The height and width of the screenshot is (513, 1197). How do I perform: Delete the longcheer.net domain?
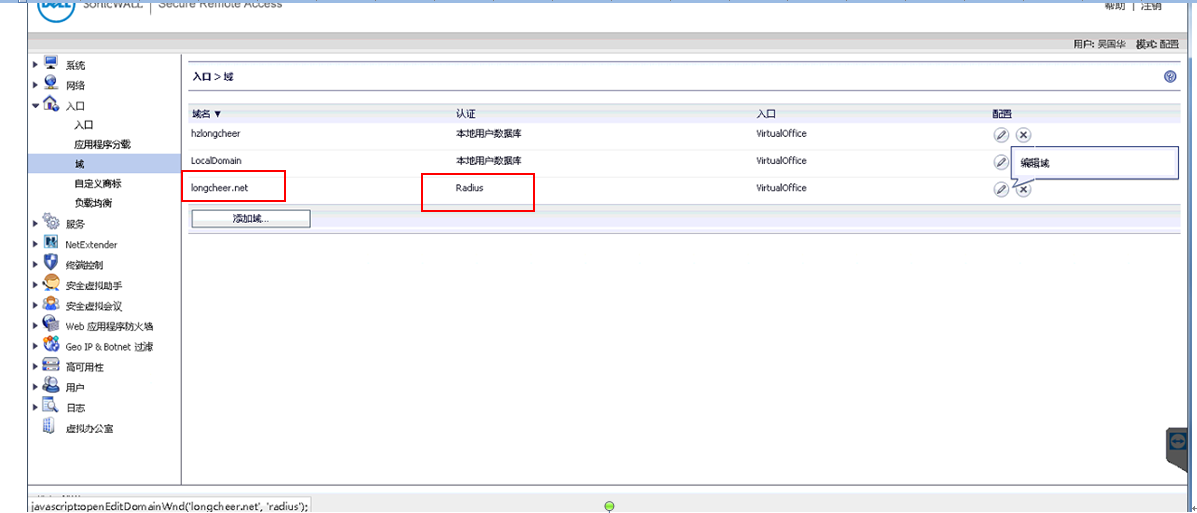click(1023, 190)
